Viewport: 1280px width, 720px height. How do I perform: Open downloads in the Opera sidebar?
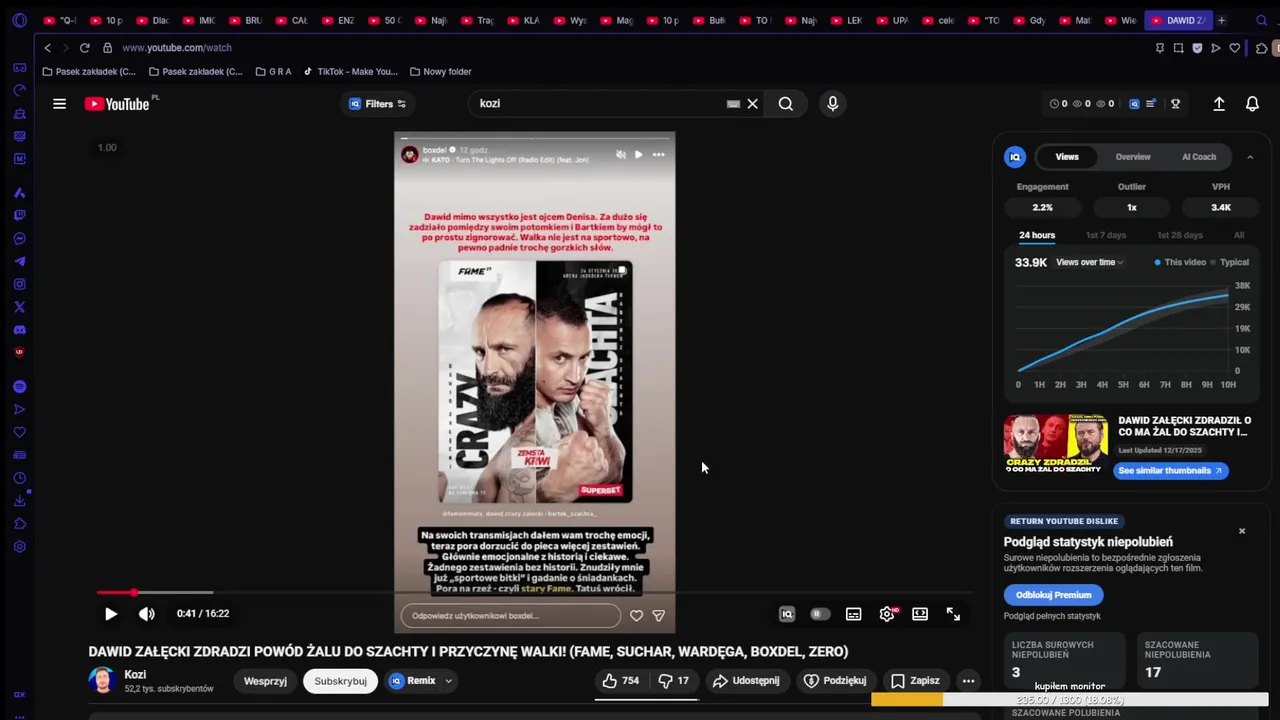(19, 501)
